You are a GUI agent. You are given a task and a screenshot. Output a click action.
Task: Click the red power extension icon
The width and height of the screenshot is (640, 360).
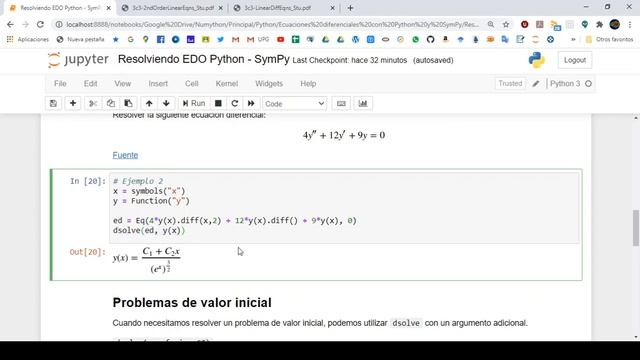(524, 24)
